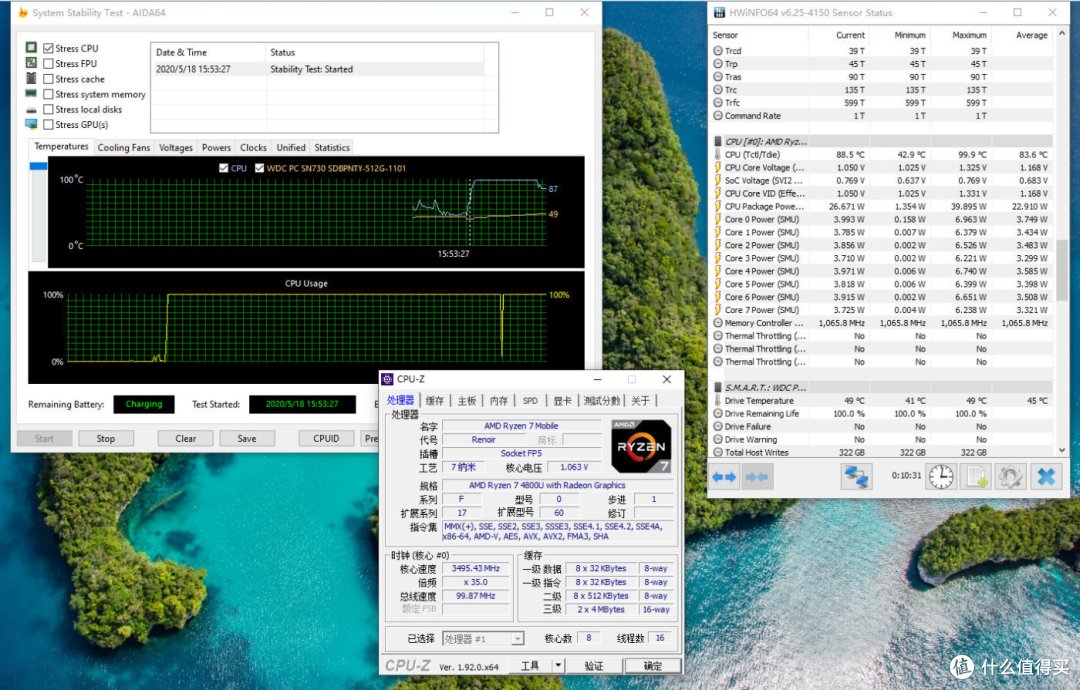Click the 确定 button in CPU-Z
The height and width of the screenshot is (690, 1080).
click(652, 665)
